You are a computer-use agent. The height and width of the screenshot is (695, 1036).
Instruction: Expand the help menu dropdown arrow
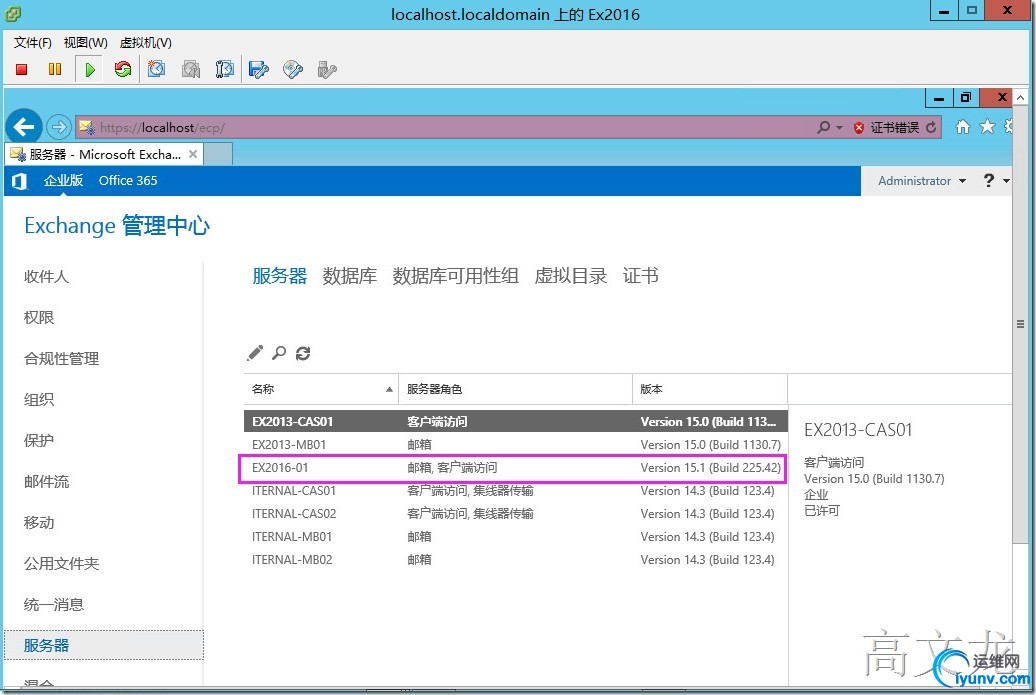(1006, 180)
